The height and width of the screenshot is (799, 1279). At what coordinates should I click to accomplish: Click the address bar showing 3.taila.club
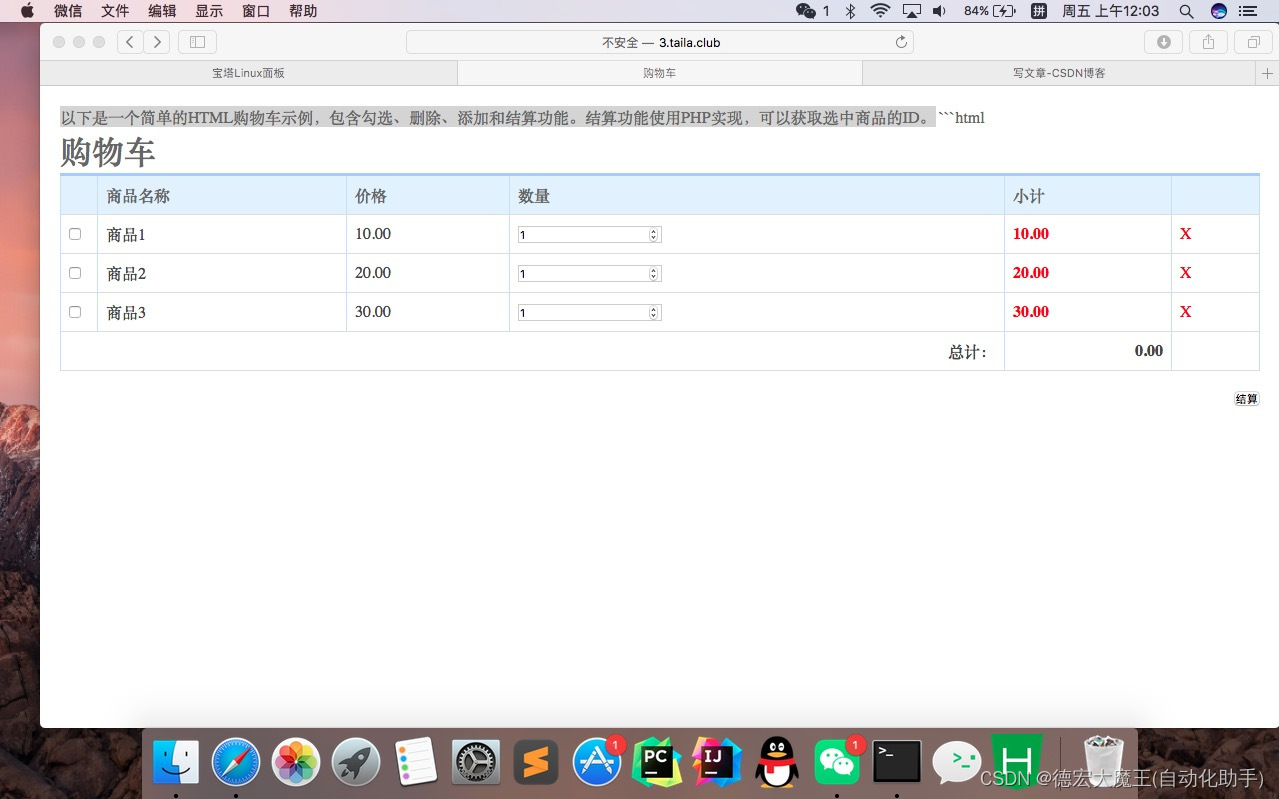(660, 42)
